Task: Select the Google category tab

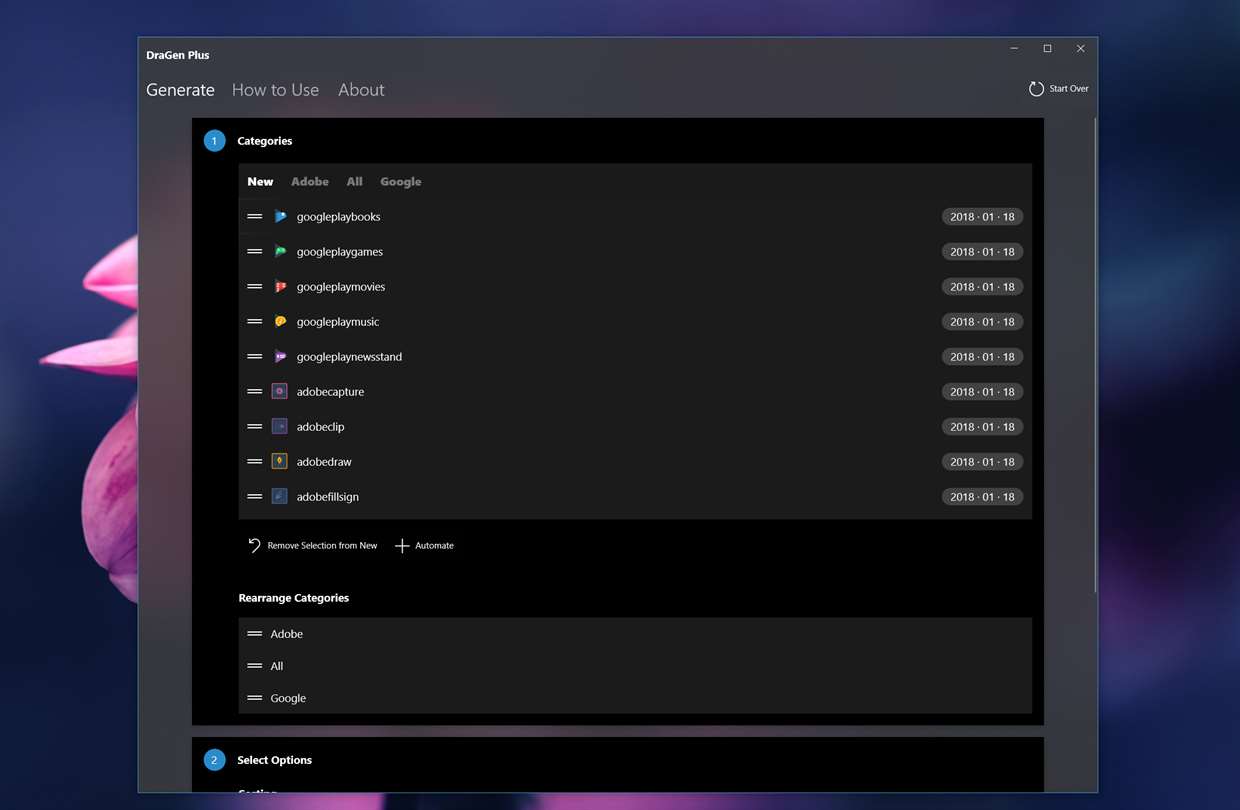Action: 401,182
